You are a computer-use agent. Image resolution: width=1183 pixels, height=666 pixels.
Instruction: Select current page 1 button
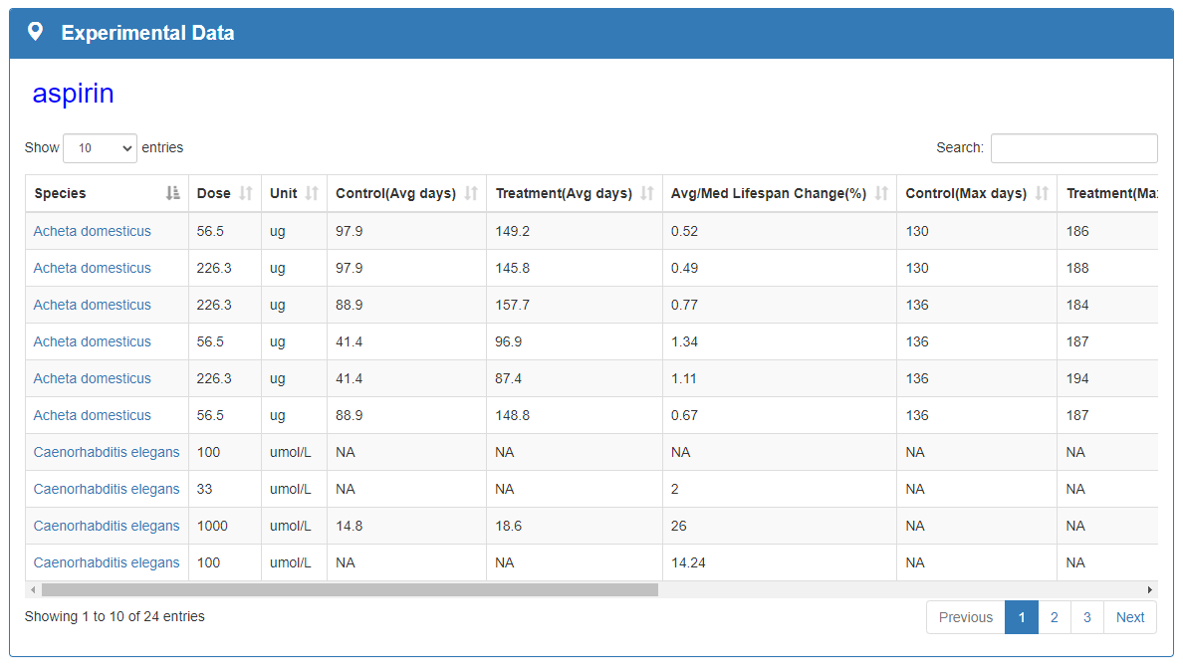point(1021,617)
